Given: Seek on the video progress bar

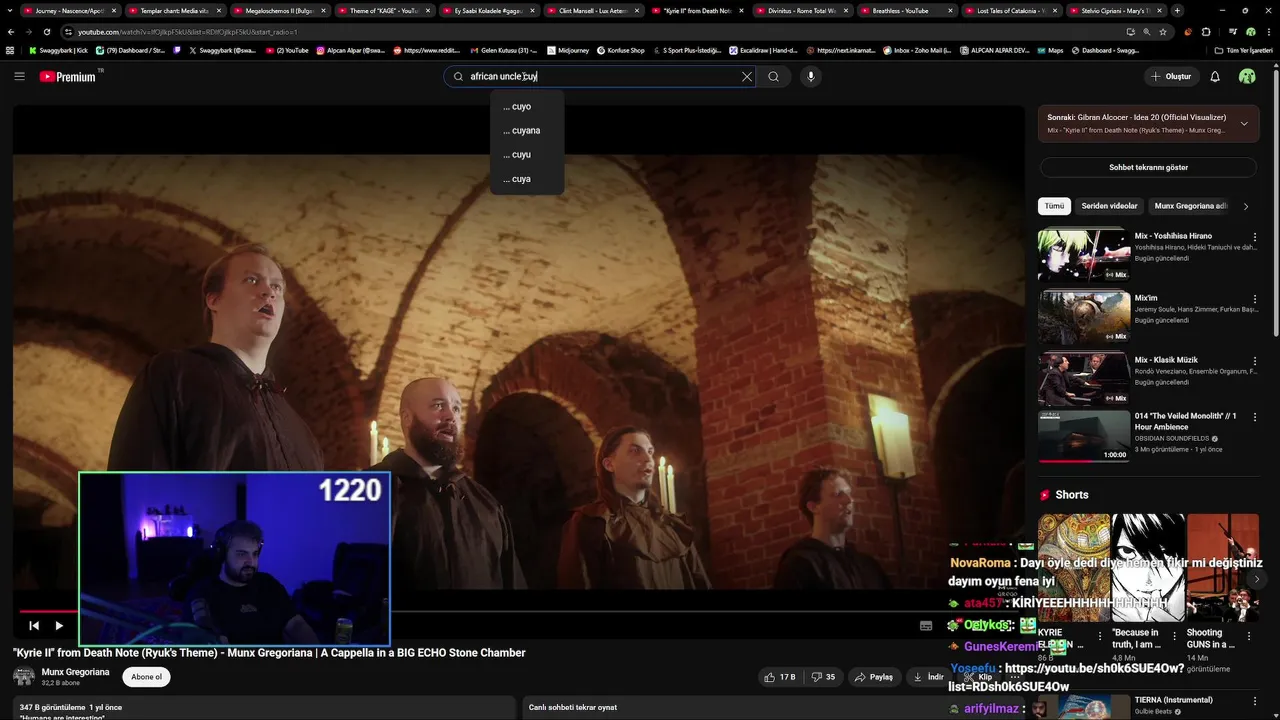Looking at the screenshot, I should pos(518,611).
